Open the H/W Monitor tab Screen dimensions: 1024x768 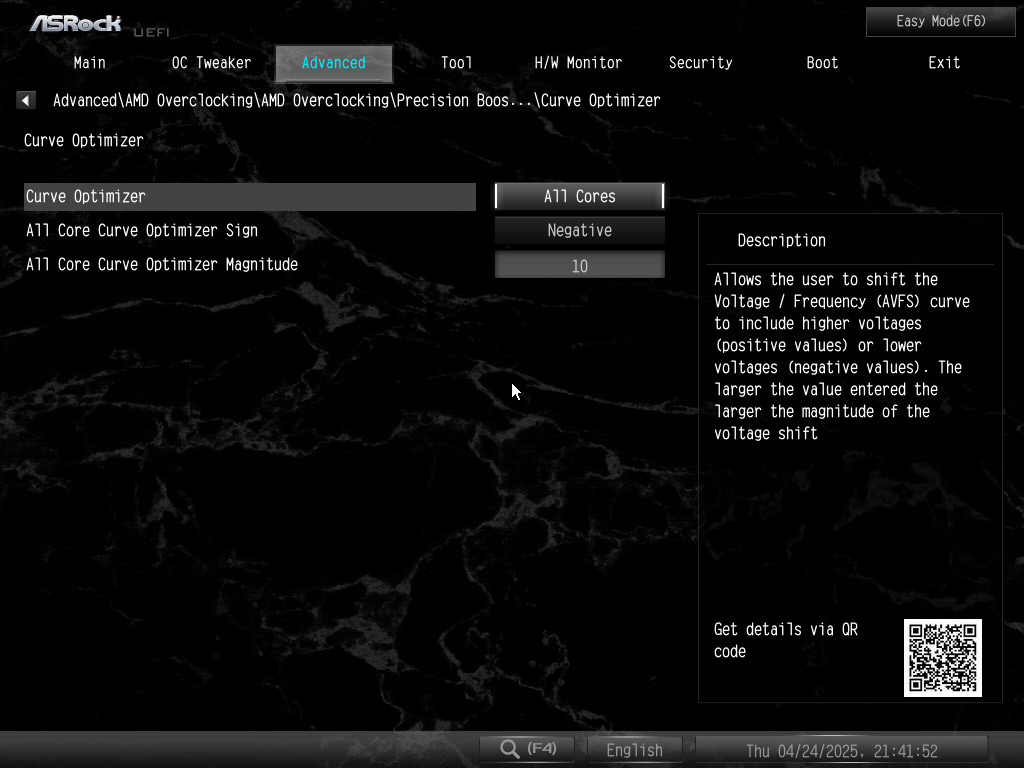click(x=578, y=62)
